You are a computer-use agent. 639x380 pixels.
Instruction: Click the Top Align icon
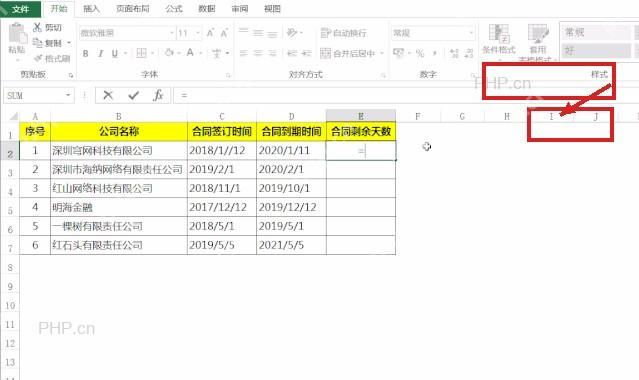(243, 32)
